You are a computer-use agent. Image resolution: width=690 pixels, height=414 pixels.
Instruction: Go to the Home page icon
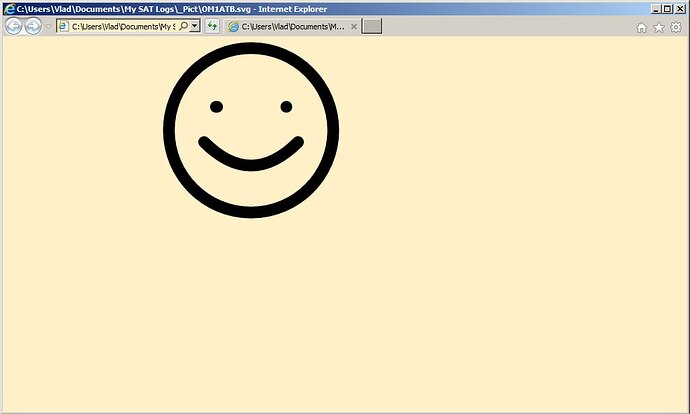click(x=642, y=28)
